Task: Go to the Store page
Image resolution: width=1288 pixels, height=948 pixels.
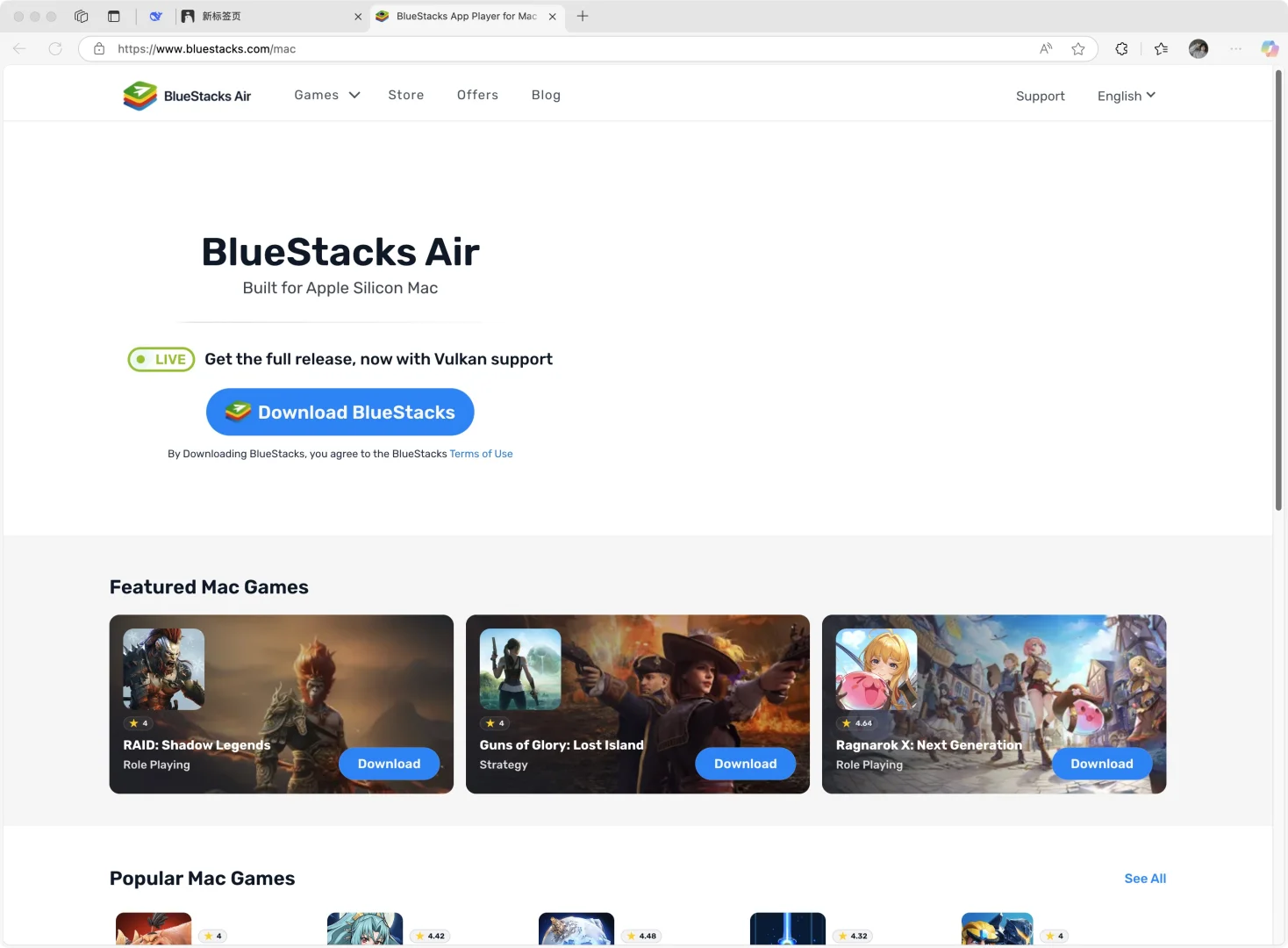Action: (x=406, y=95)
